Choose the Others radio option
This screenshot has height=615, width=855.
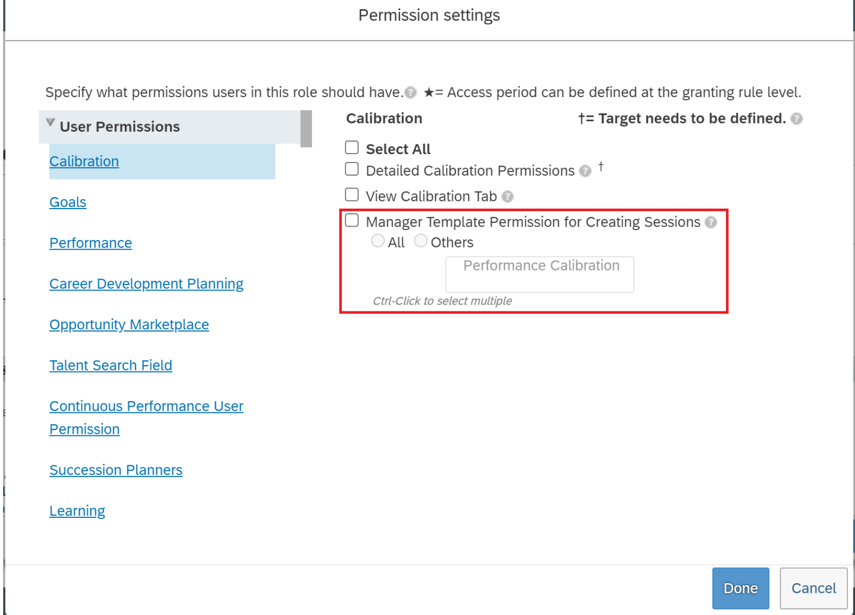coord(421,241)
